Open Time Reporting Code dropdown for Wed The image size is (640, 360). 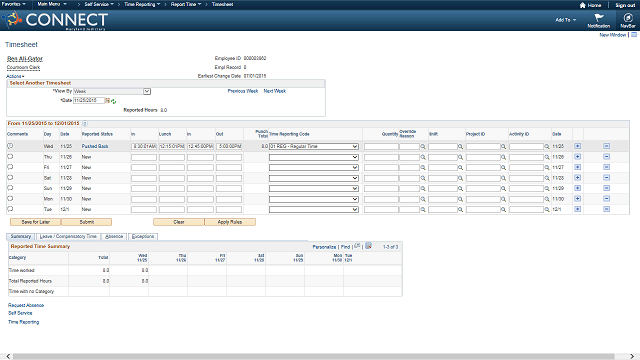[355, 146]
